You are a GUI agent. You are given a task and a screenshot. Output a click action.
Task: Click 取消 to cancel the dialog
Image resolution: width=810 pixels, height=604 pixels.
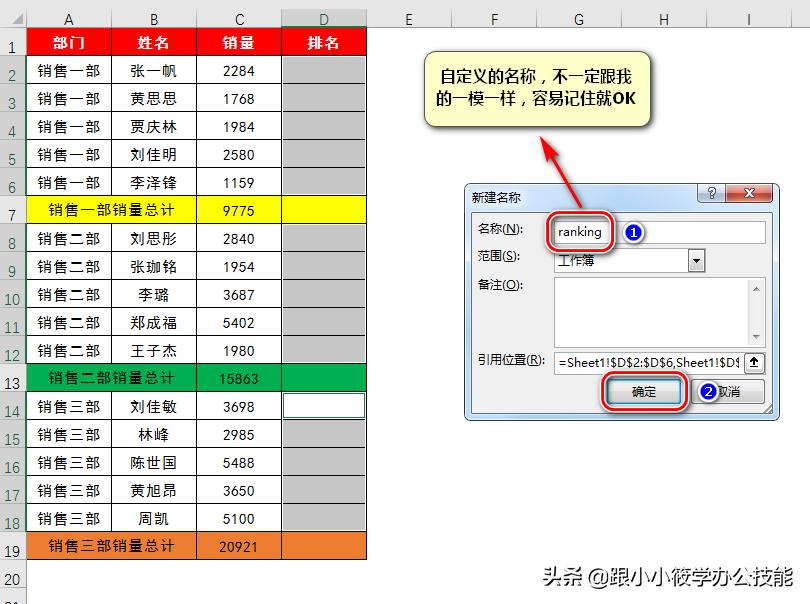click(730, 391)
